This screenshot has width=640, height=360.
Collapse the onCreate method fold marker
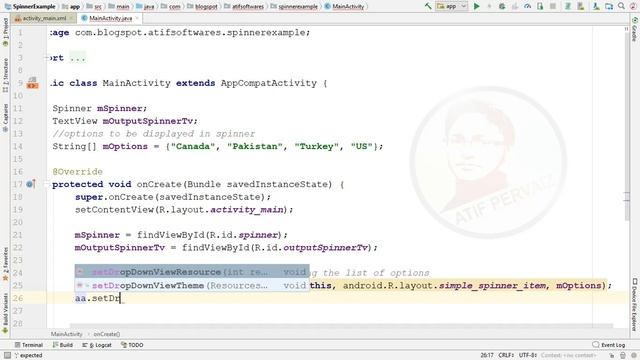point(46,184)
